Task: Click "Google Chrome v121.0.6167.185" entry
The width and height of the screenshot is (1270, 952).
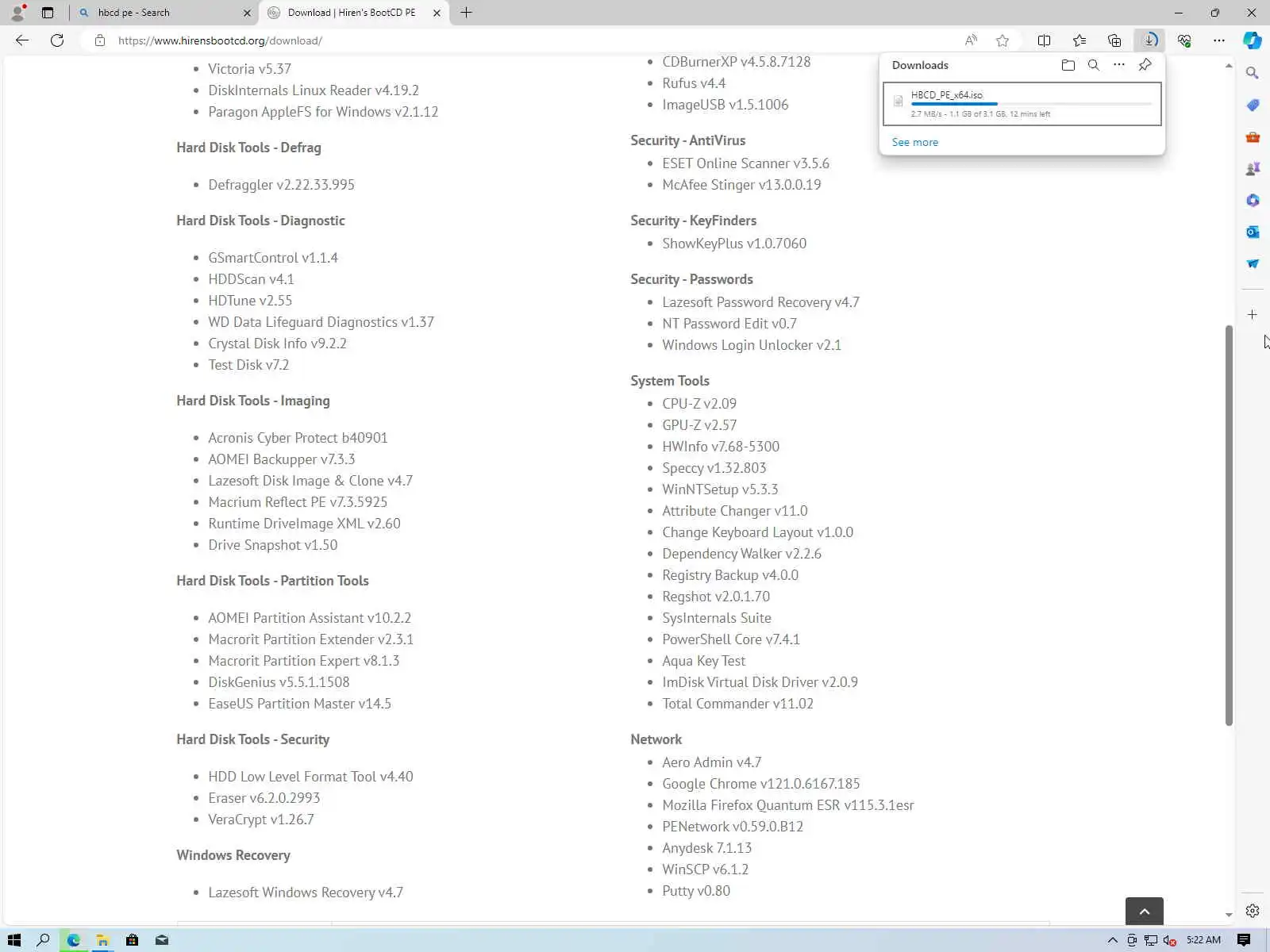Action: tap(761, 784)
